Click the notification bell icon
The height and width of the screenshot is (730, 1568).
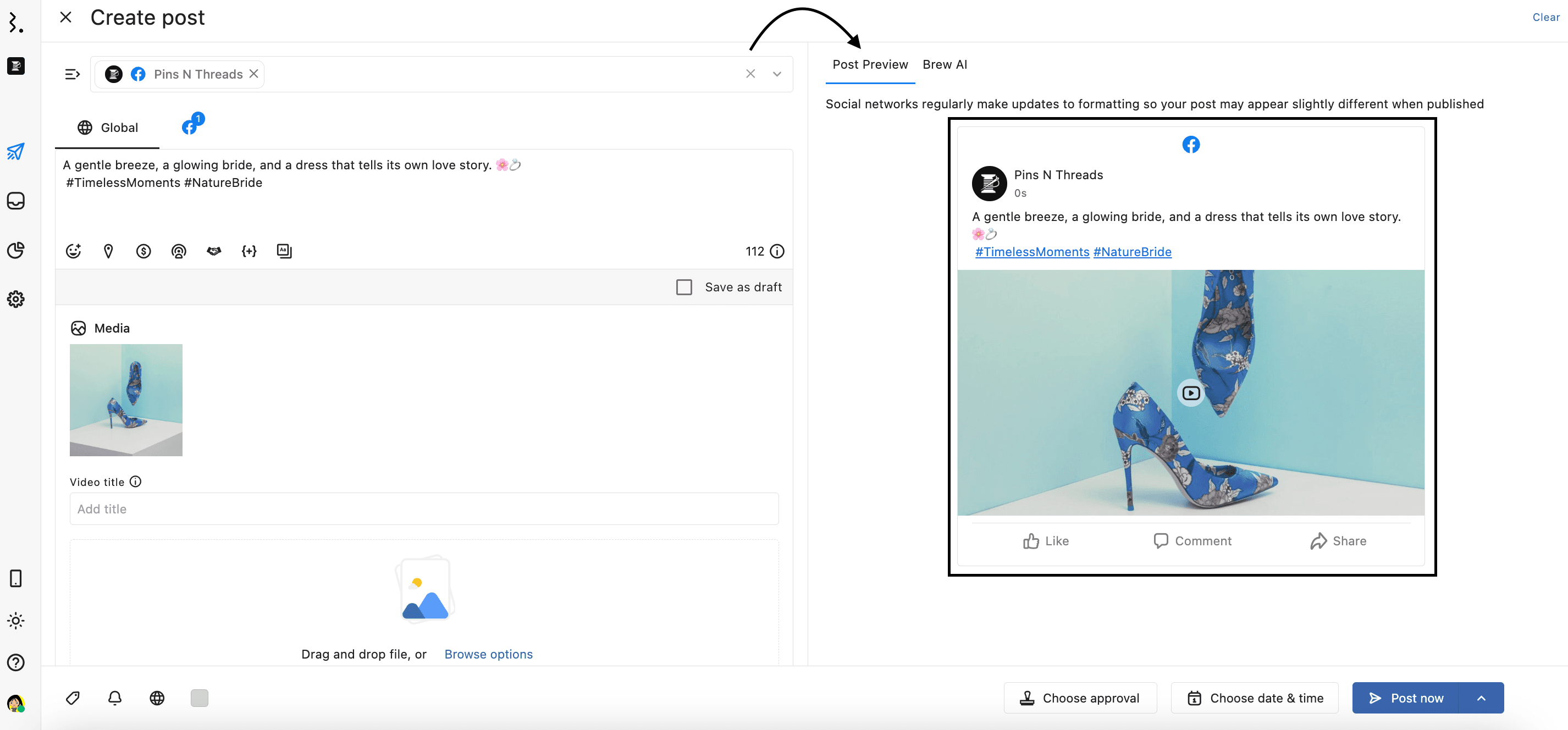point(115,698)
